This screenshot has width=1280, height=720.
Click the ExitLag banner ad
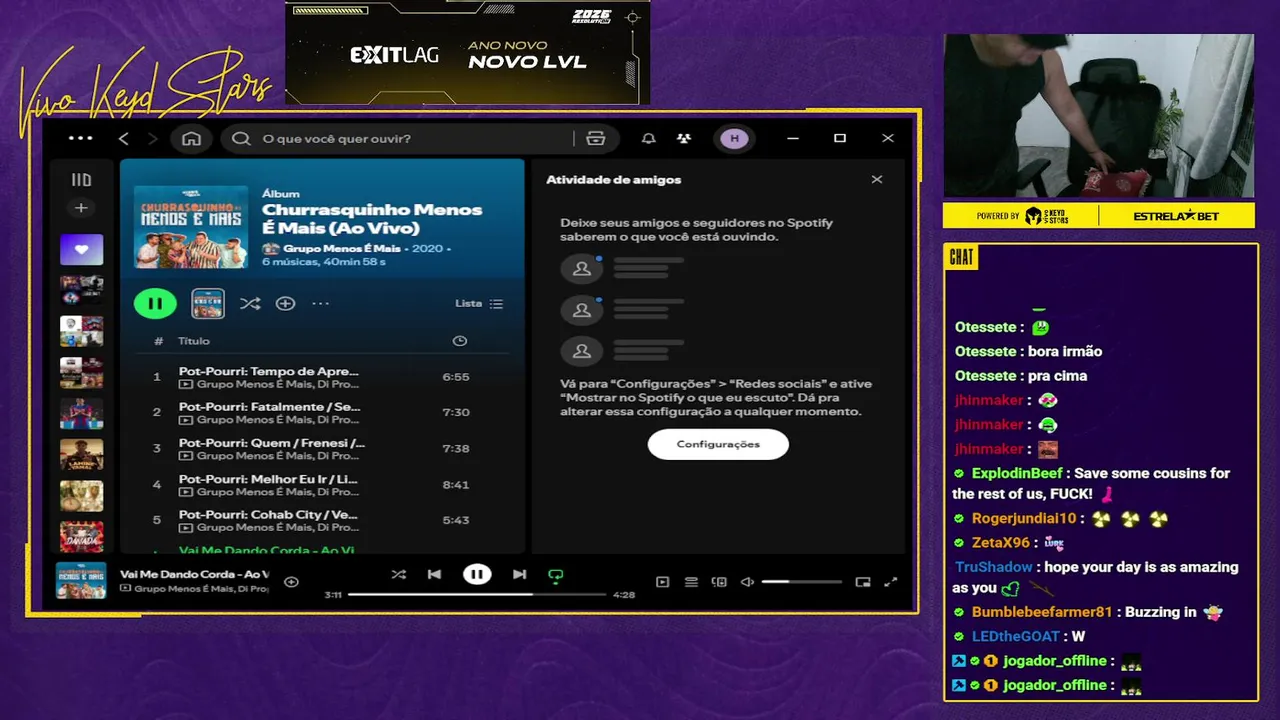pyautogui.click(x=468, y=52)
